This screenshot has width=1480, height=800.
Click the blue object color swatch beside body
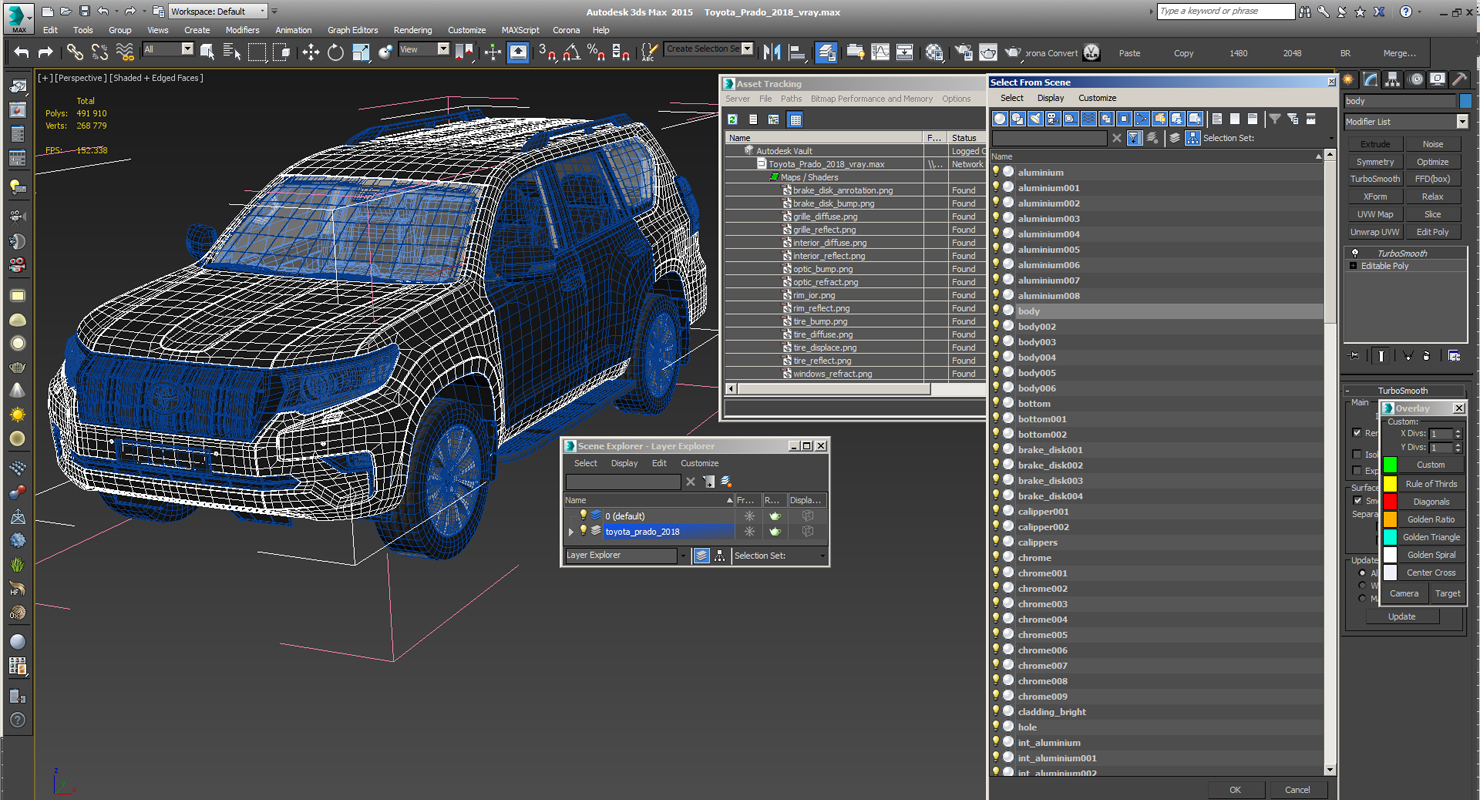pyautogui.click(x=1465, y=101)
